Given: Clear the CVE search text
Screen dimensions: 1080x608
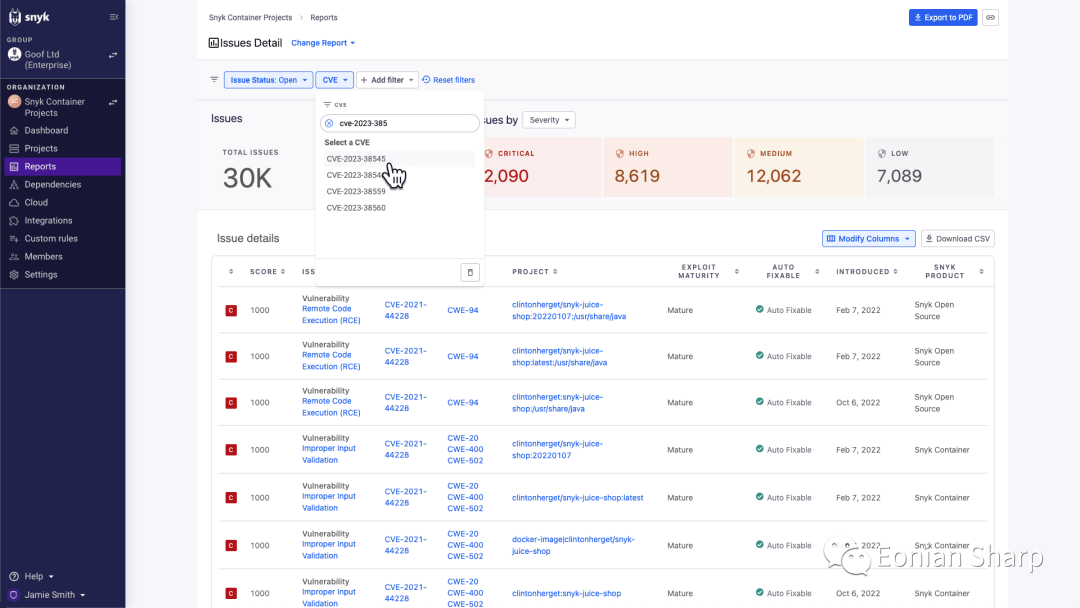Looking at the screenshot, I should coord(329,123).
